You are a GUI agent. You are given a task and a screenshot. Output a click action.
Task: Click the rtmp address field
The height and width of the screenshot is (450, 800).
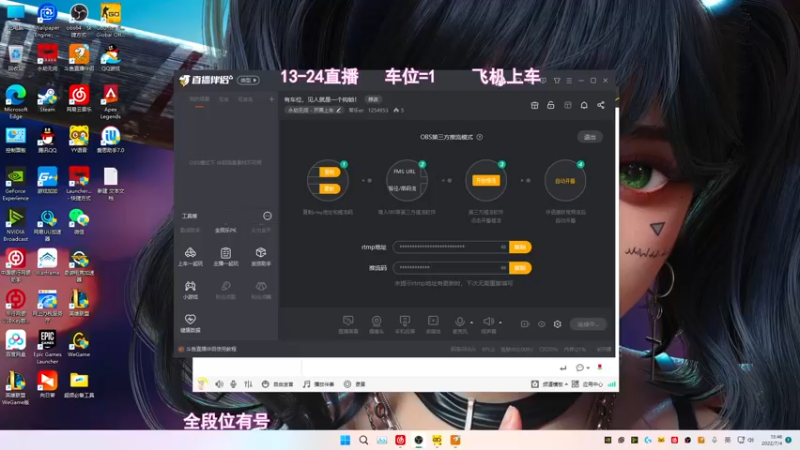click(451, 247)
